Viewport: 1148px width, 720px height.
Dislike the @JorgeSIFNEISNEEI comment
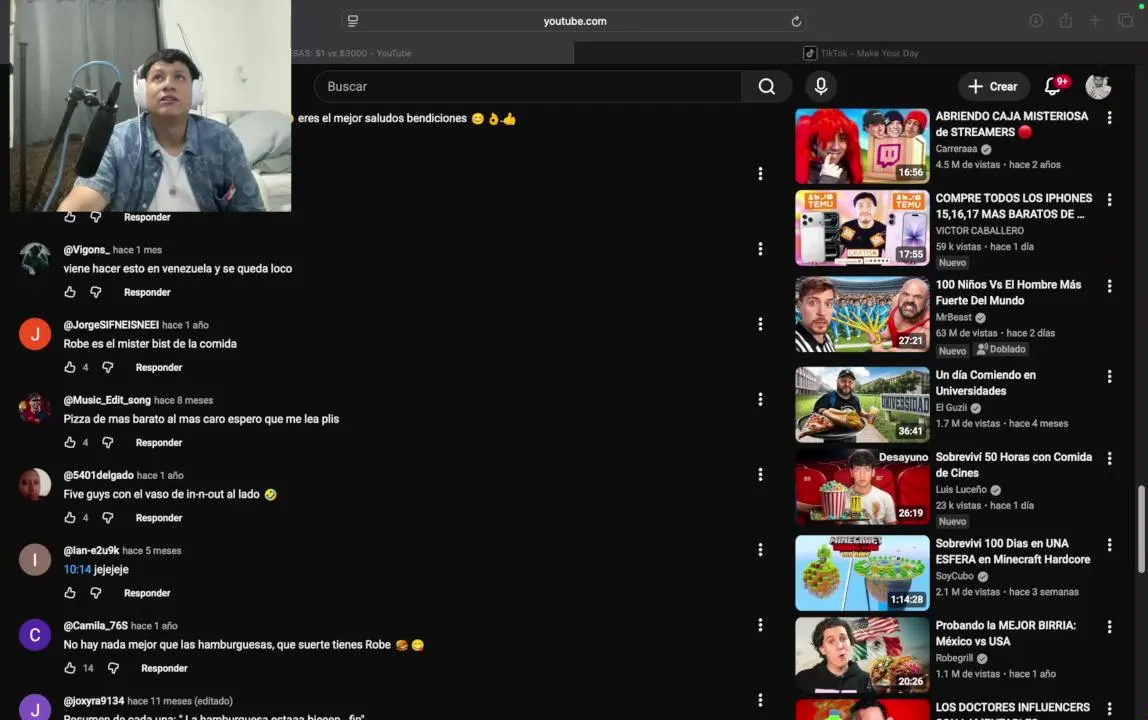pyautogui.click(x=108, y=367)
